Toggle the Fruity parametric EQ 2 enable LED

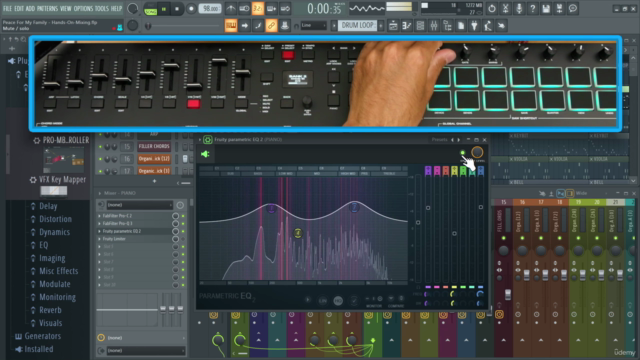183,231
